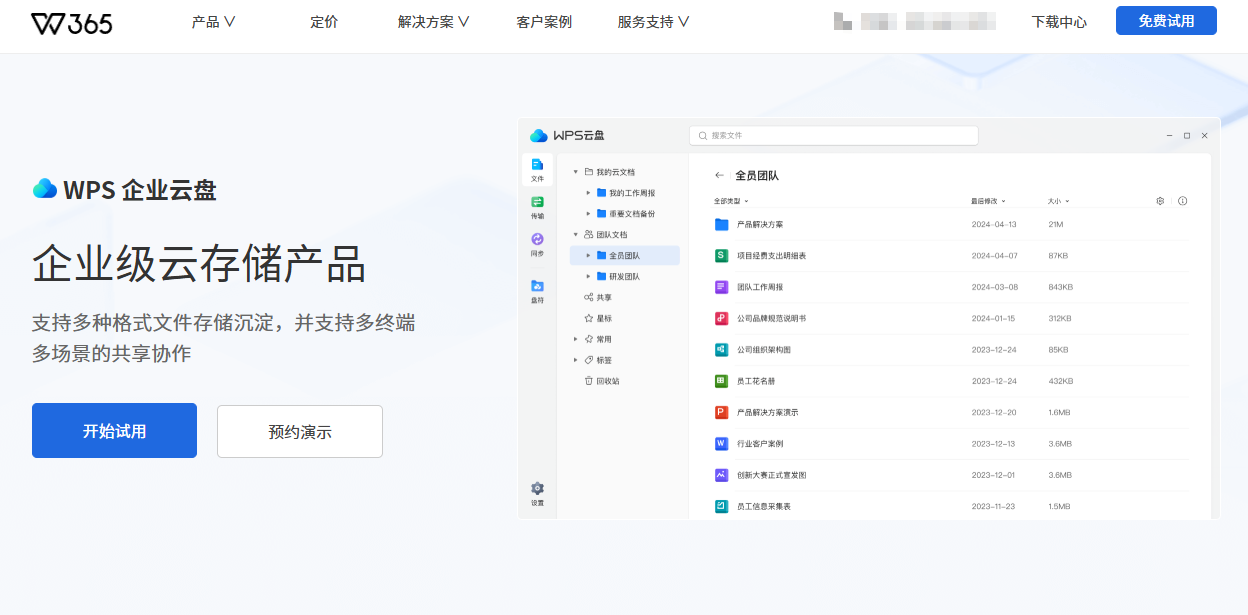
Task: Click the document icon of 团队工作周报
Action: [x=722, y=287]
